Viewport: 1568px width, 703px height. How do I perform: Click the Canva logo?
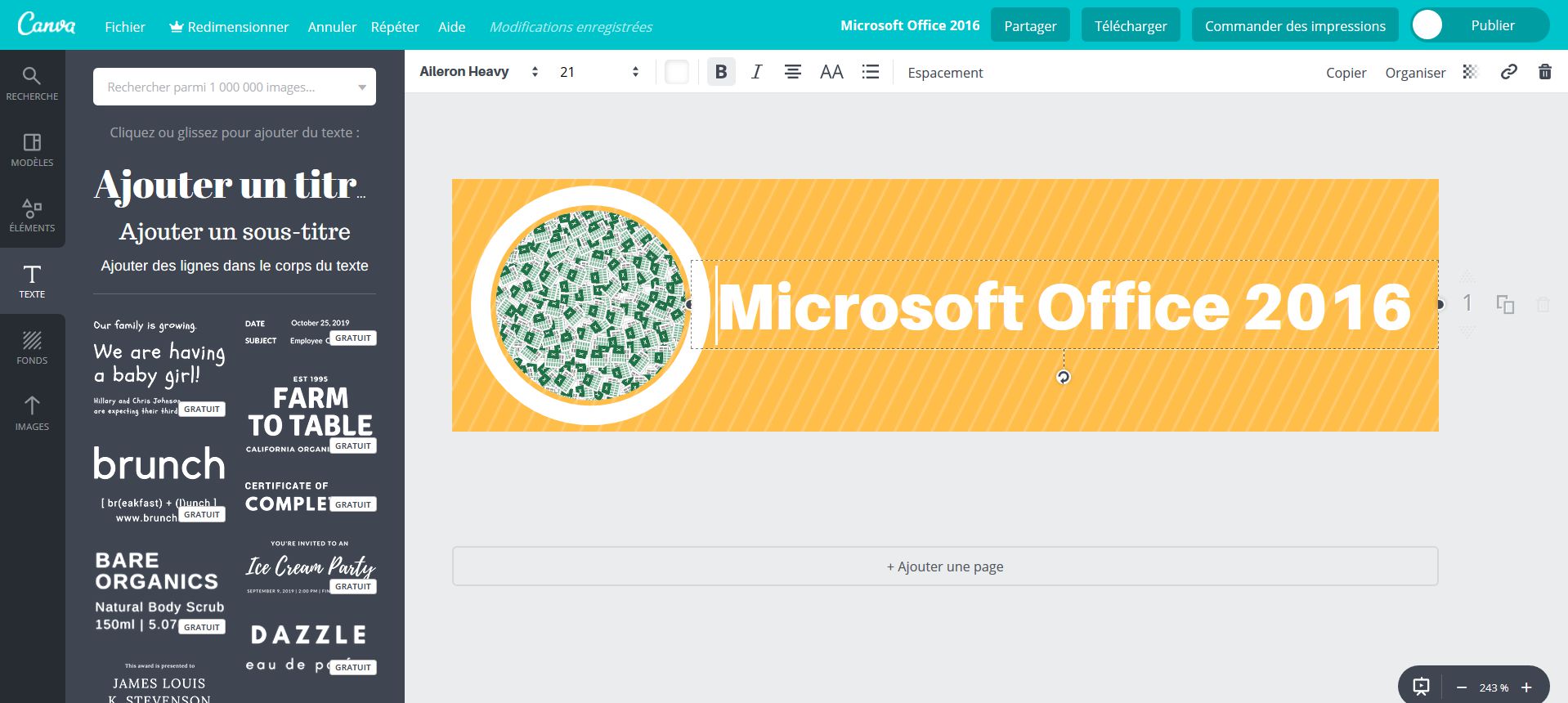47,25
